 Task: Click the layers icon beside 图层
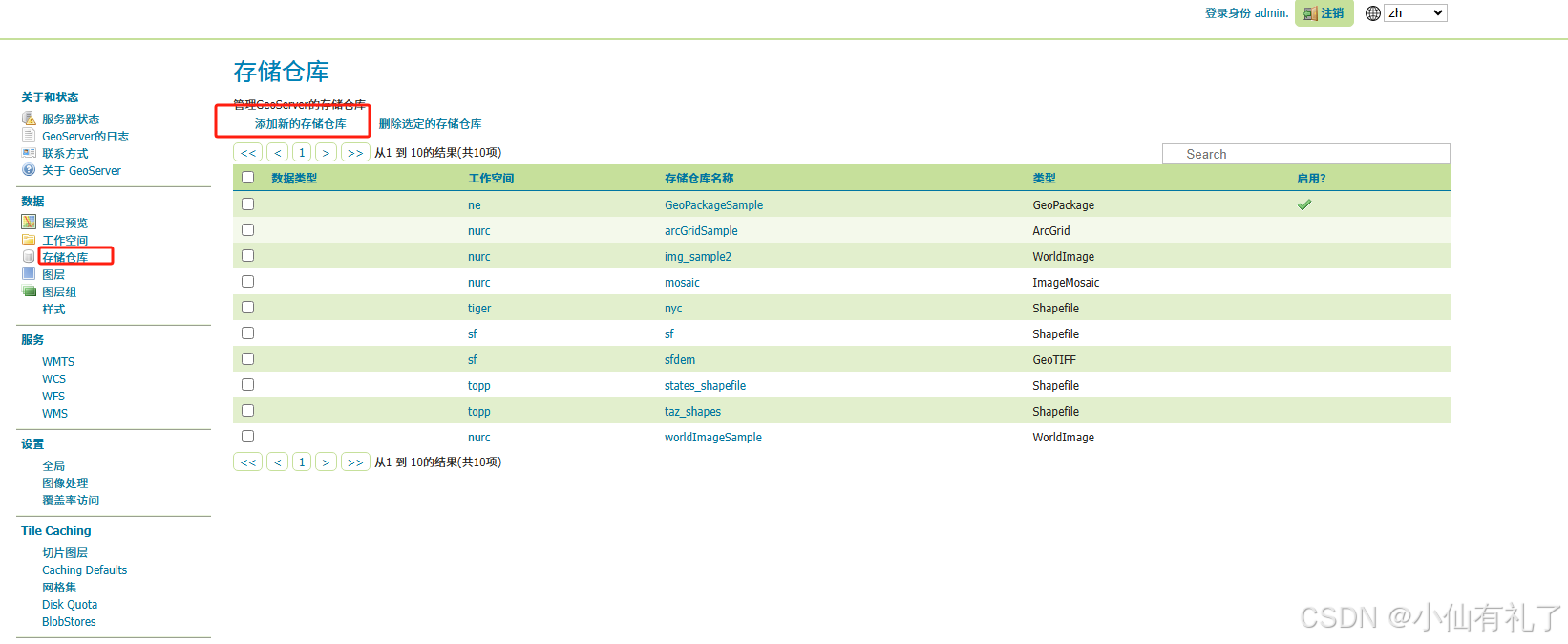[29, 273]
